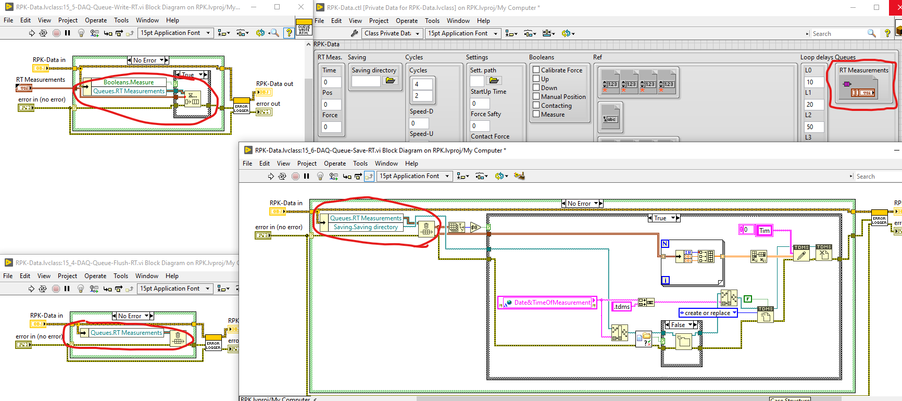Screen dimensions: 902x401
Task: Enable Calibrate Force checkbox
Action: [x=536, y=70]
